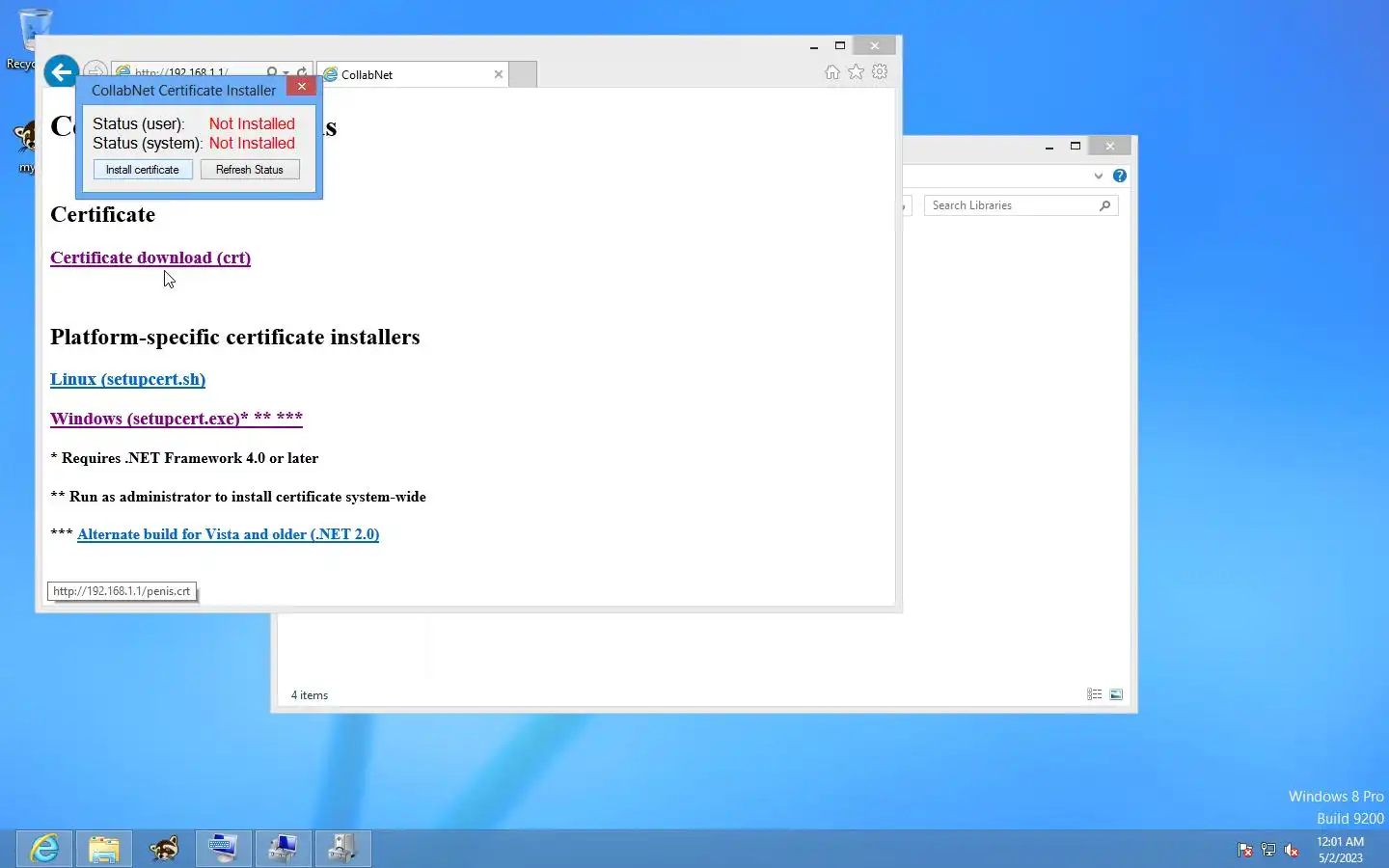The width and height of the screenshot is (1389, 868).
Task: Open File Explorer from the taskbar
Action: pyautogui.click(x=104, y=849)
